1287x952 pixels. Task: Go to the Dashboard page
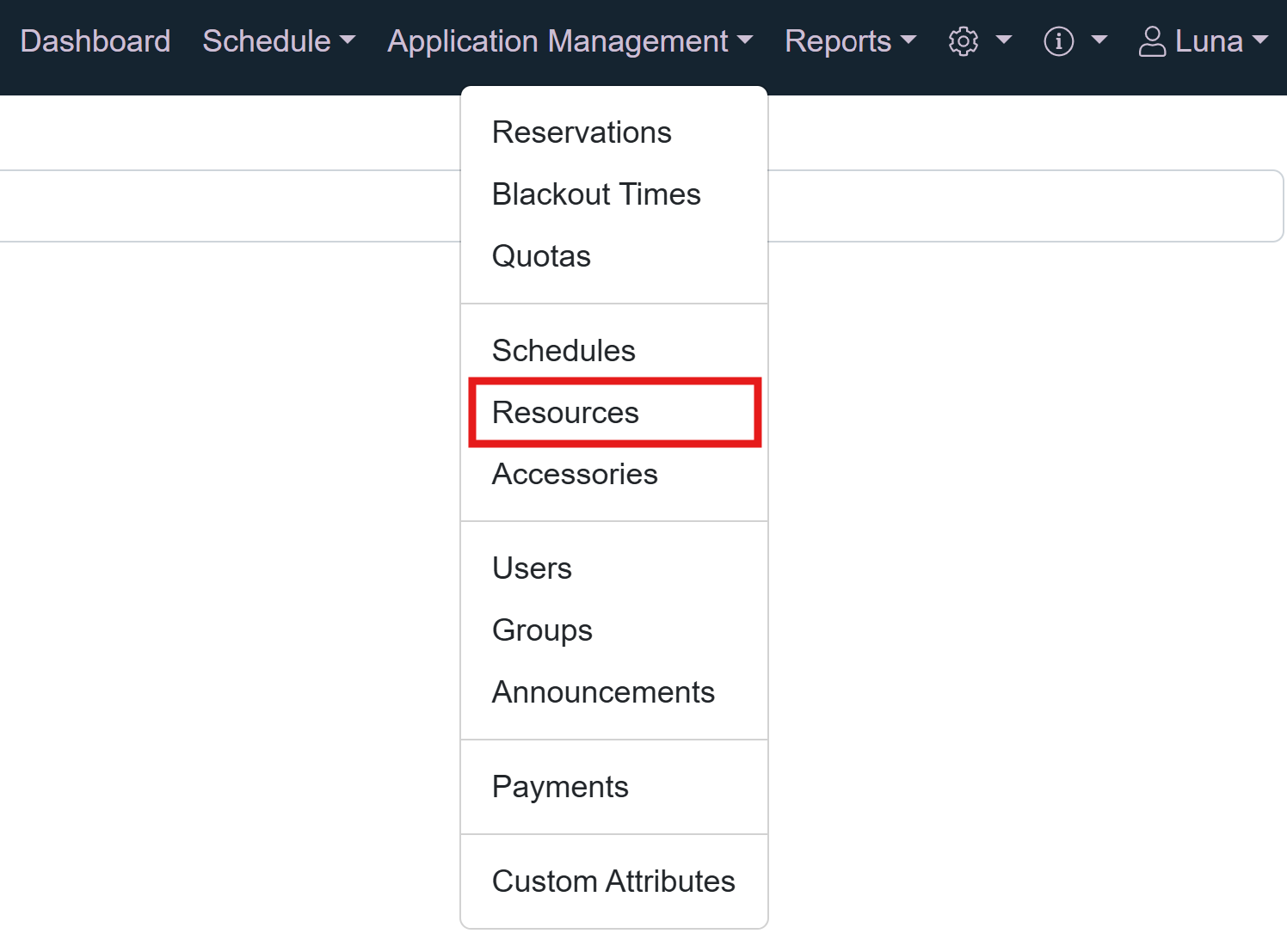[95, 41]
